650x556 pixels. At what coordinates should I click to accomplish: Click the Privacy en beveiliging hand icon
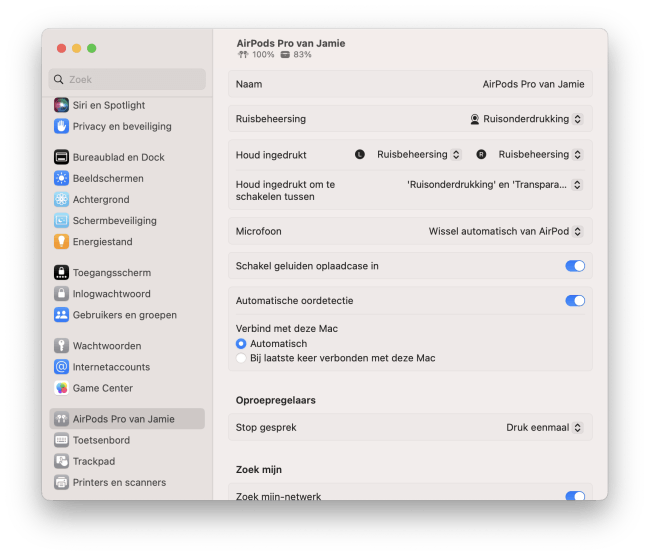(61, 126)
